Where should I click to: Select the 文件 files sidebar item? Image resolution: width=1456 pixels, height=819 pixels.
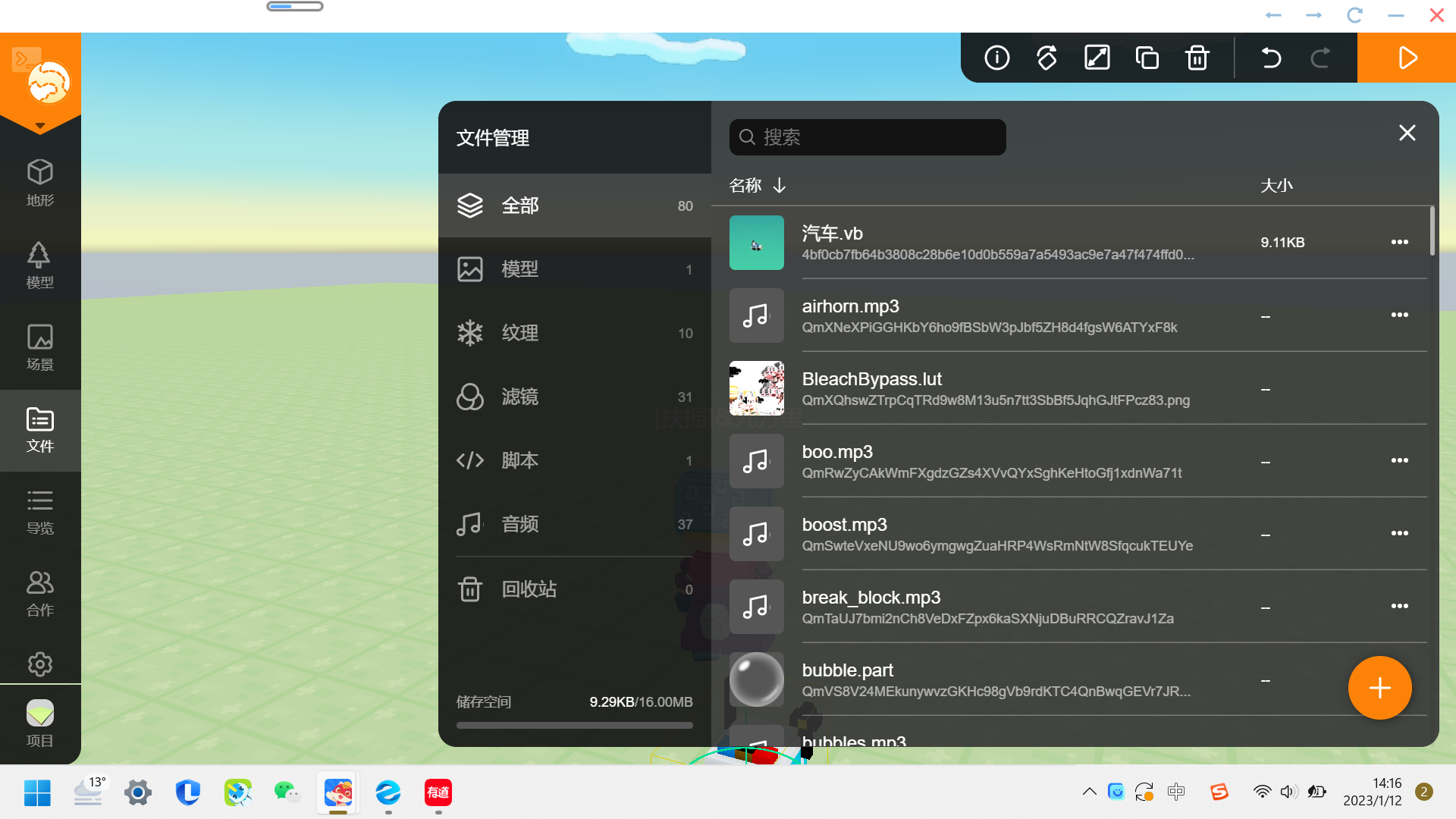[40, 430]
